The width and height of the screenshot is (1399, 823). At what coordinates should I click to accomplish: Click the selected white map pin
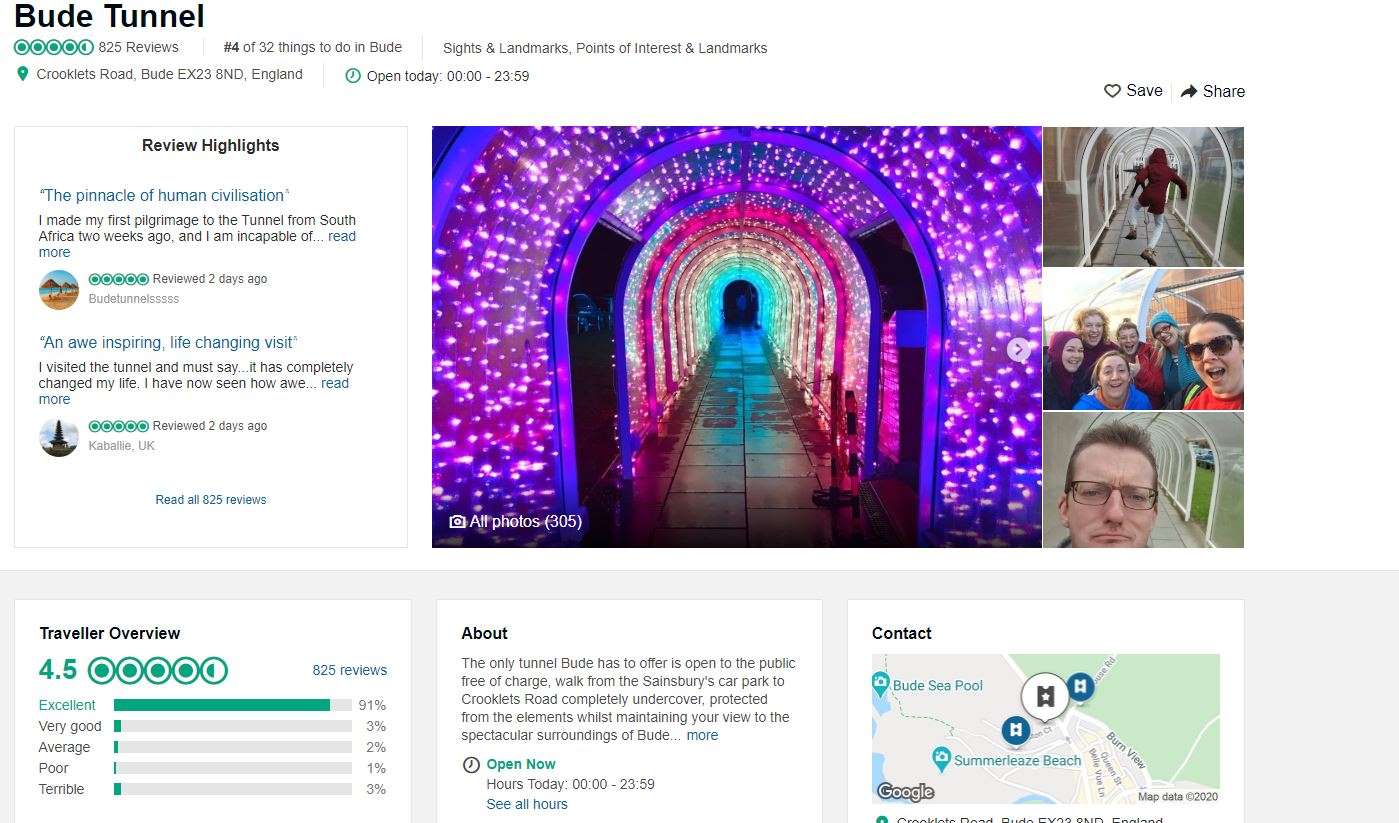coord(1045,697)
